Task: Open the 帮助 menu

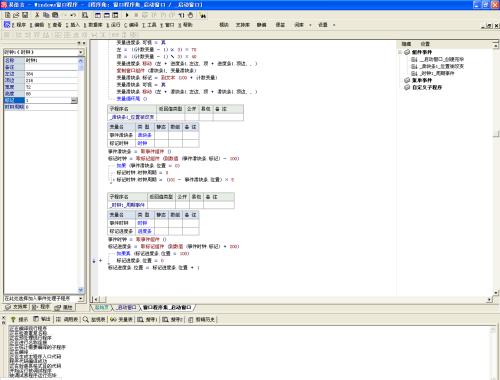Action: click(x=185, y=25)
